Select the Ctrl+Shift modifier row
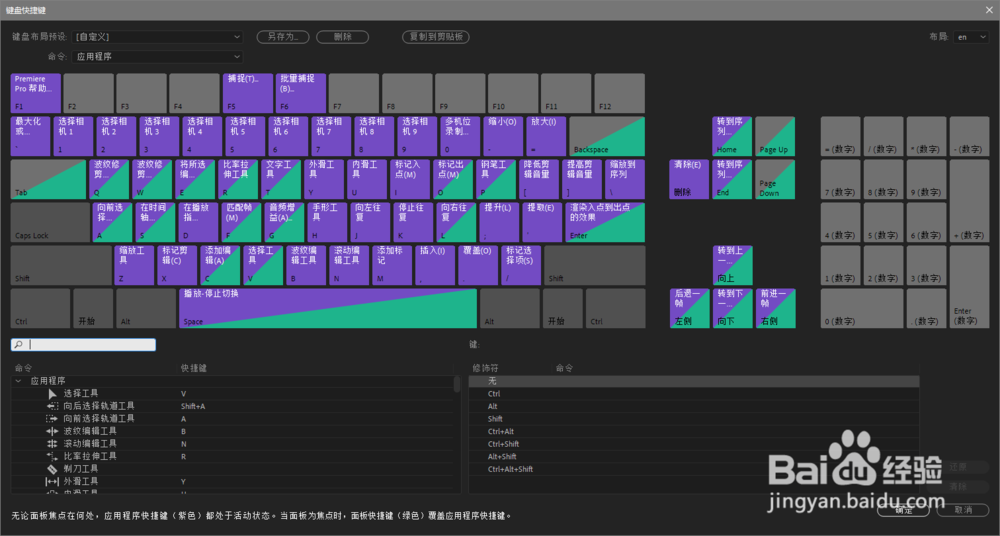The width and height of the screenshot is (1000, 536). [x=694, y=443]
